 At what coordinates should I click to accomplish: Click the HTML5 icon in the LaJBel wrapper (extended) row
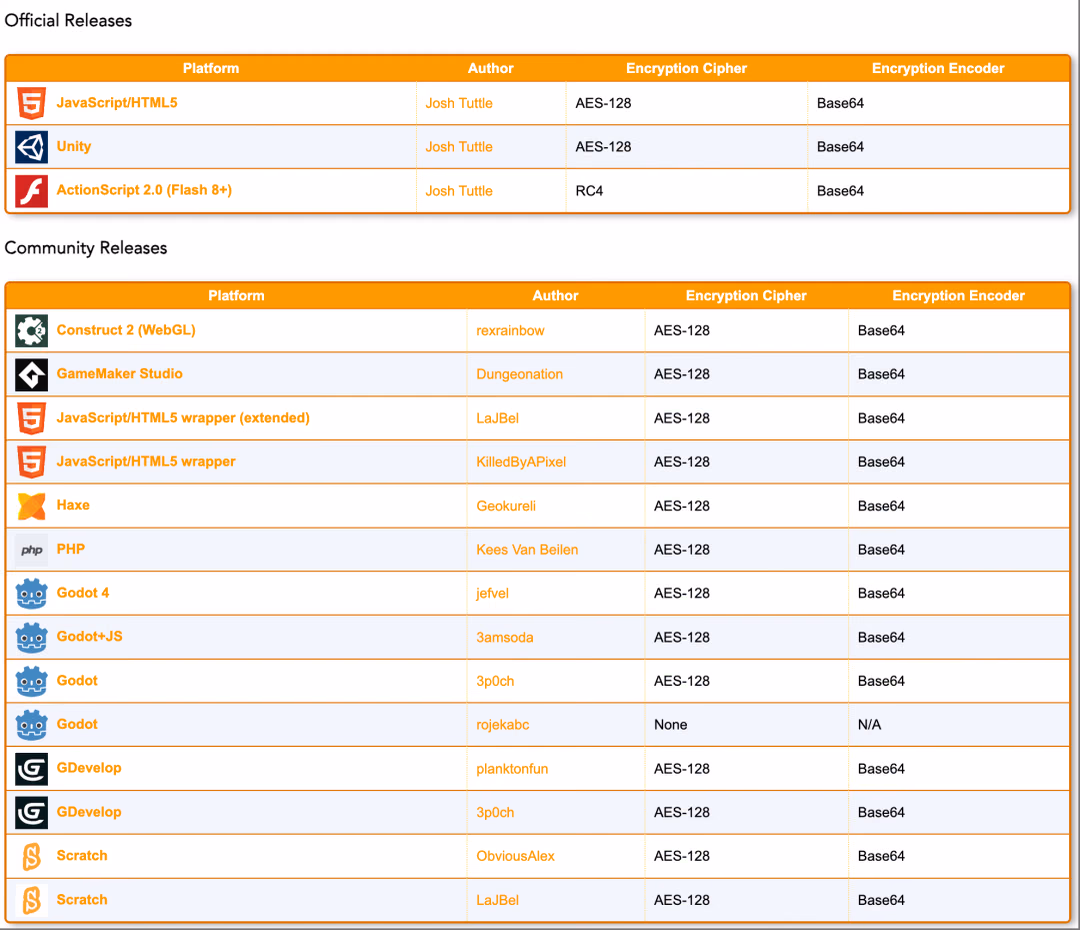point(32,418)
